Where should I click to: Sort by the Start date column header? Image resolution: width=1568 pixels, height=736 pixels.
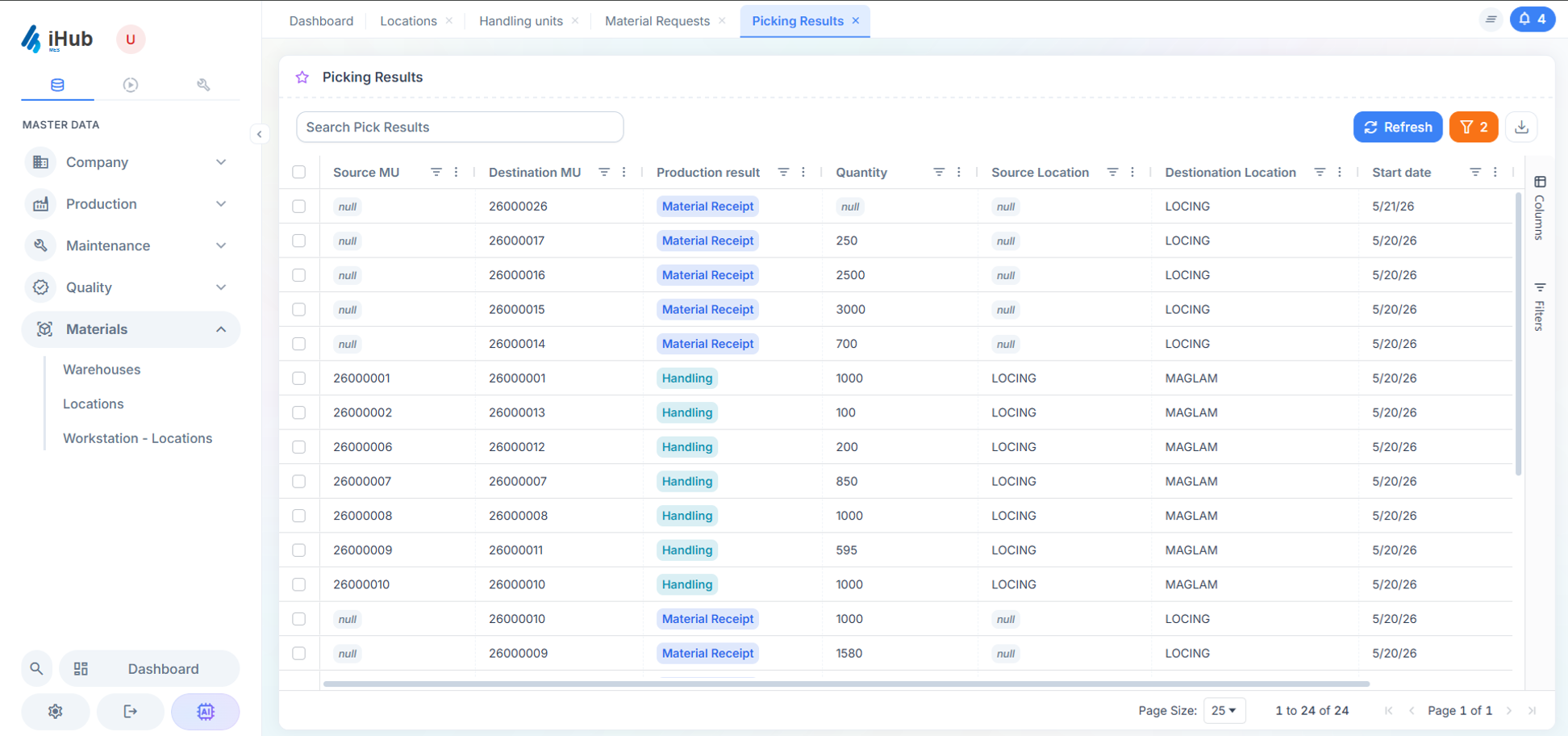[x=1401, y=172]
